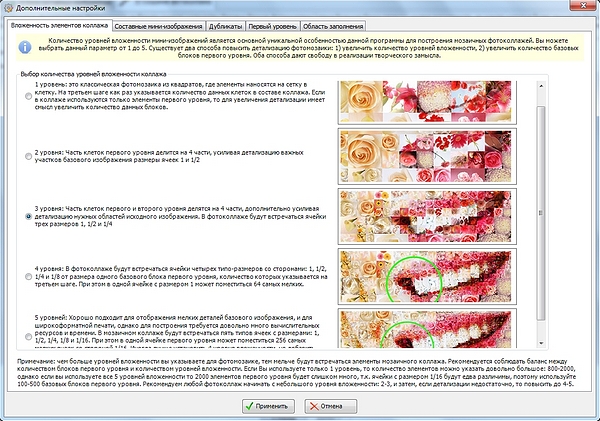Click the 4 уровня description text
This screenshot has width=600, height=421.
coord(181,276)
